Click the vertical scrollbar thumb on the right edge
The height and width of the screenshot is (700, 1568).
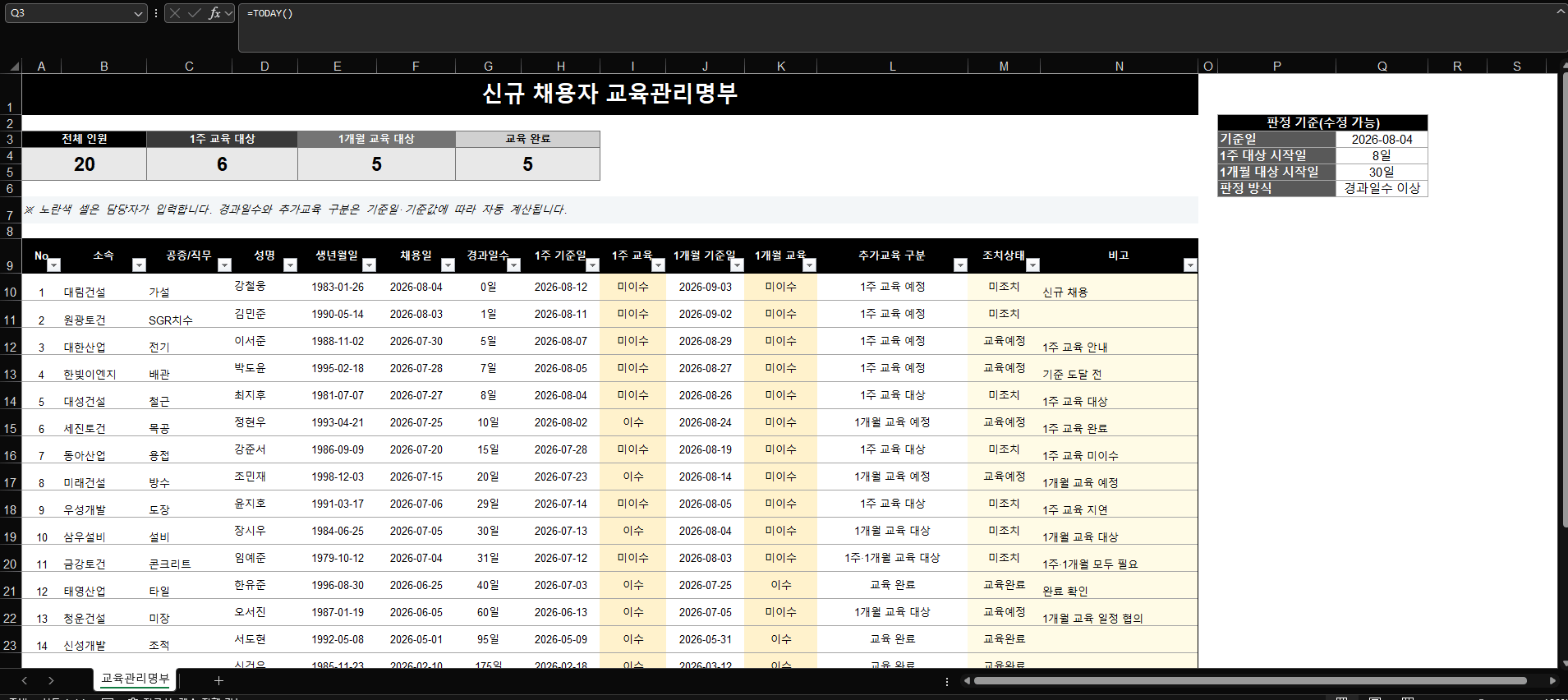click(x=1565, y=300)
